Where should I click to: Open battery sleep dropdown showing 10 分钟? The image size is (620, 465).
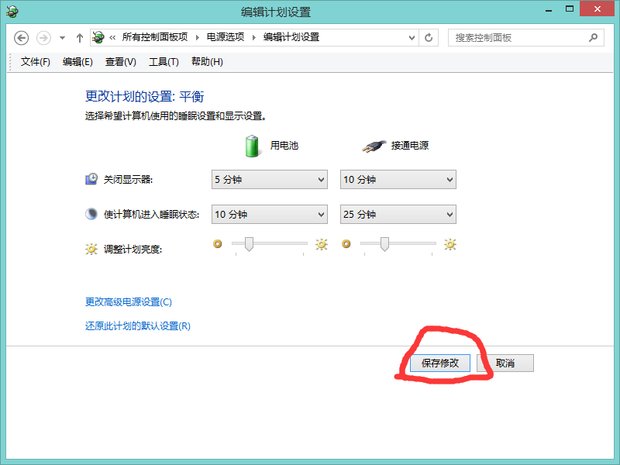coord(269,214)
